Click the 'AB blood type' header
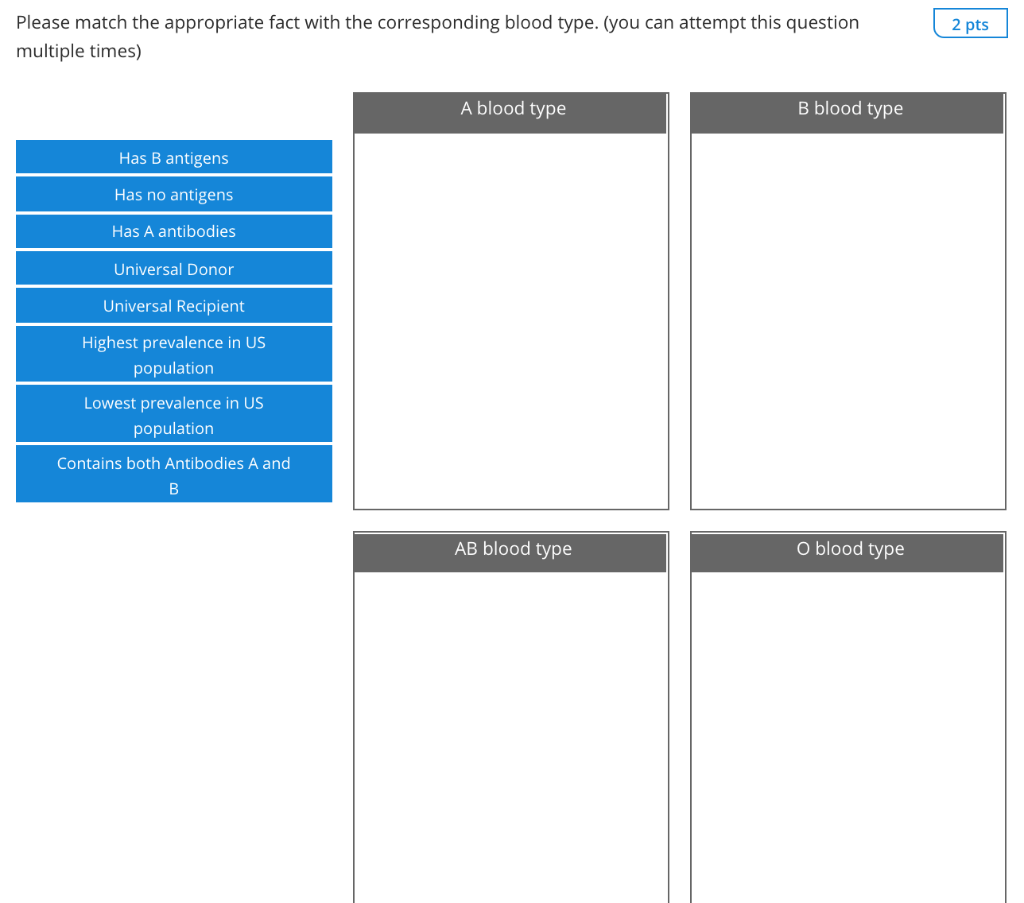 point(511,552)
